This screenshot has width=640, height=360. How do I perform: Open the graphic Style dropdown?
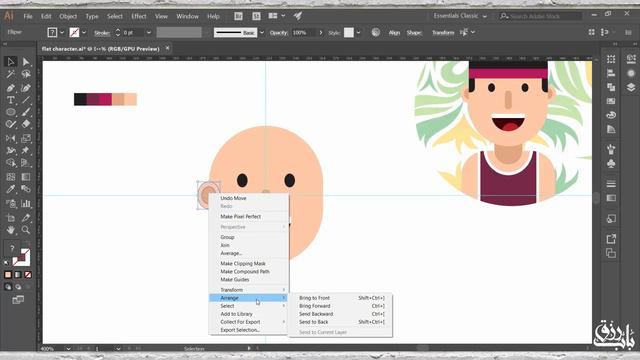358,32
